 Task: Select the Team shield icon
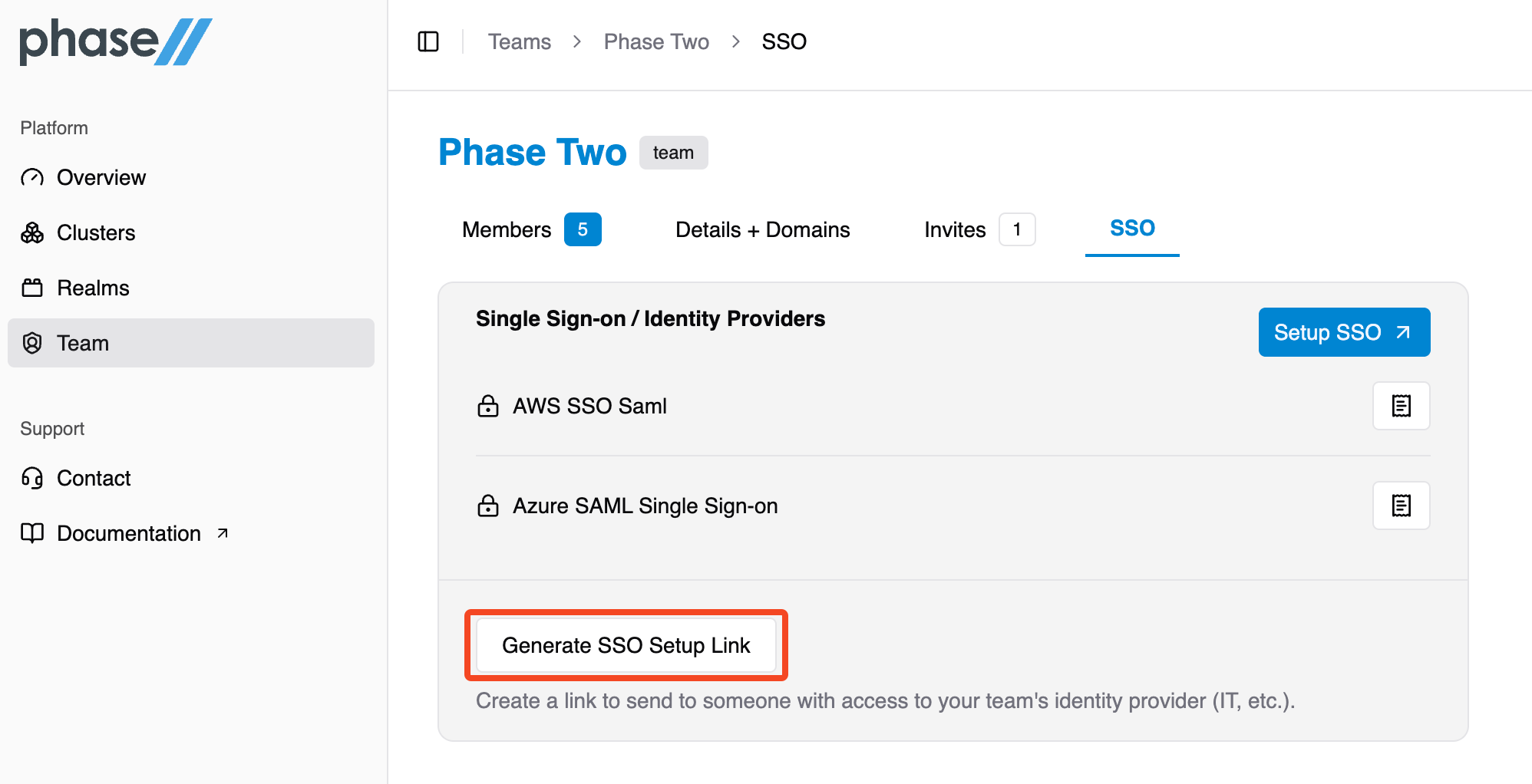click(x=32, y=343)
